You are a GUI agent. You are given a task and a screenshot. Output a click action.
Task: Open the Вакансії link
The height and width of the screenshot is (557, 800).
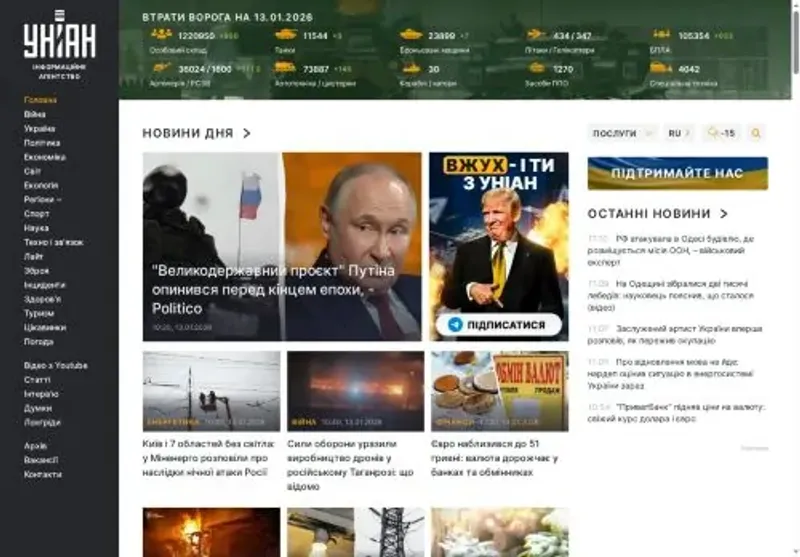[x=41, y=460]
